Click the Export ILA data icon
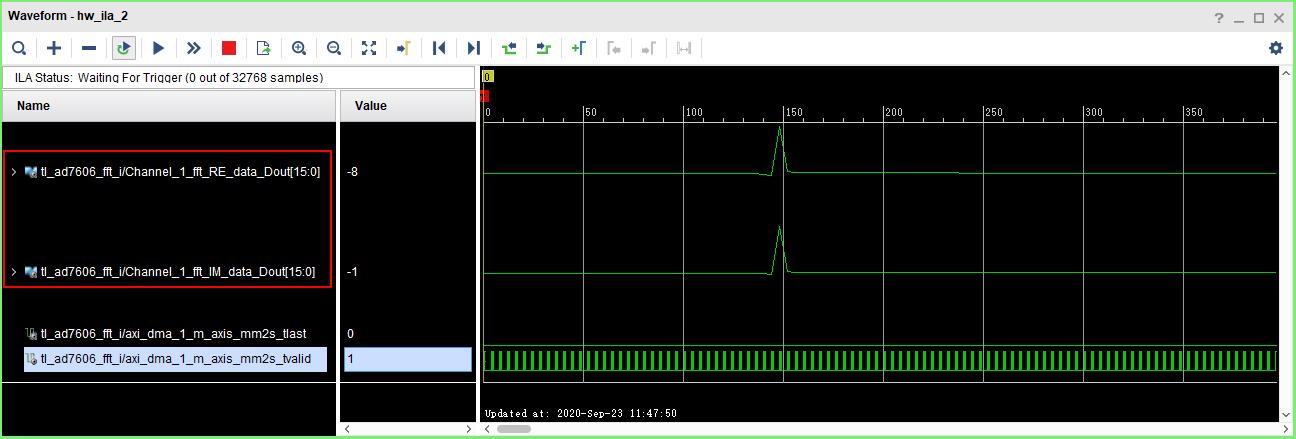The height and width of the screenshot is (439, 1296). point(264,48)
